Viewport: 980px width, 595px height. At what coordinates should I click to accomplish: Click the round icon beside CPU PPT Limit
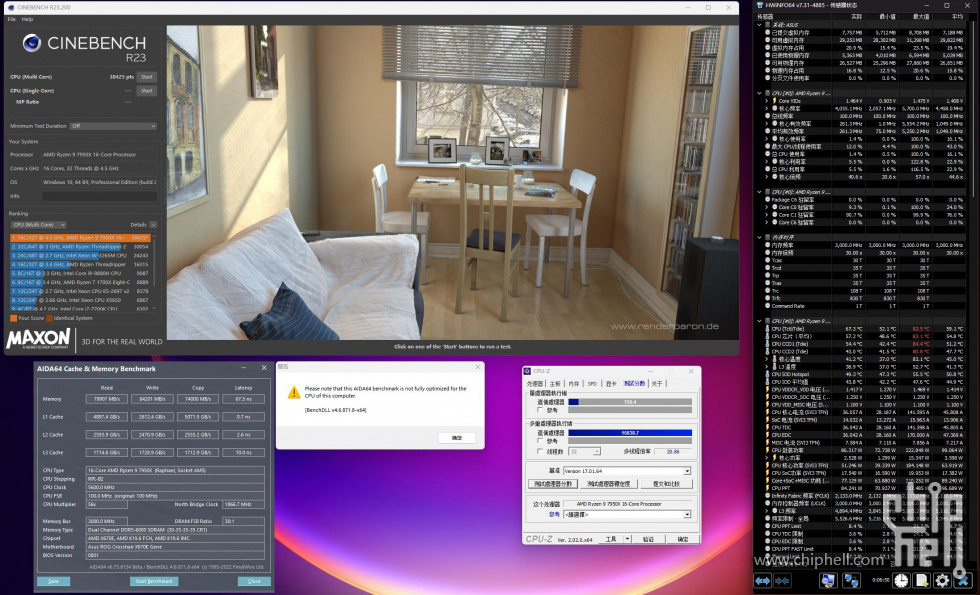(768, 526)
